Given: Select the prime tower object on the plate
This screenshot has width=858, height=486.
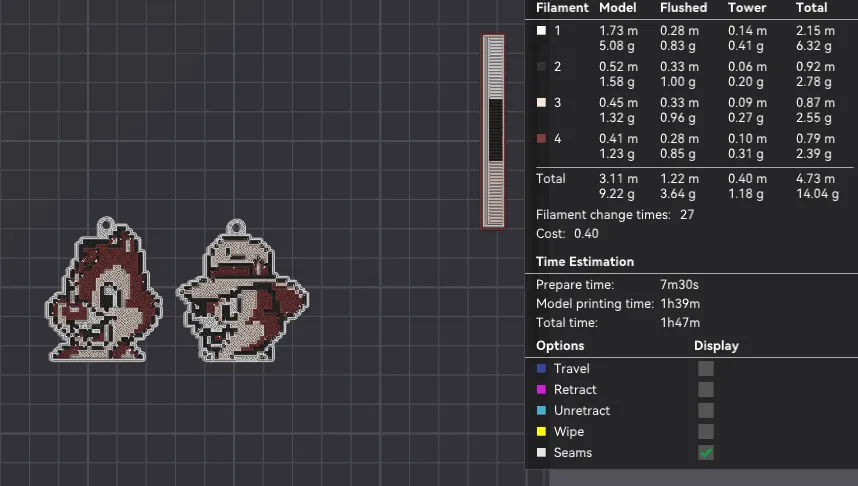Looking at the screenshot, I should pyautogui.click(x=493, y=131).
